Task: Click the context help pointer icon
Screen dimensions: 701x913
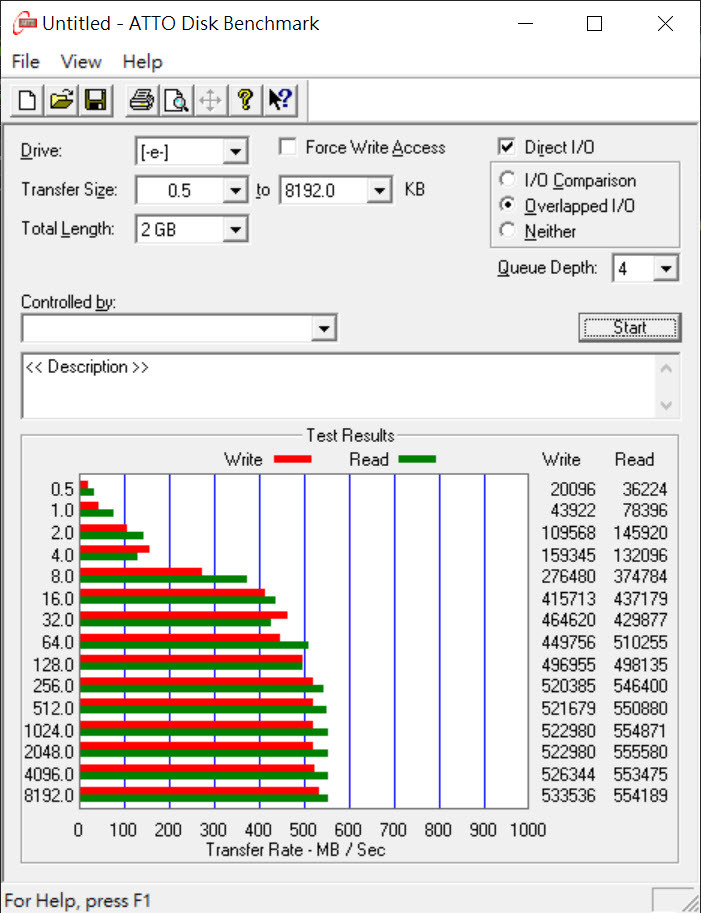Action: 280,100
